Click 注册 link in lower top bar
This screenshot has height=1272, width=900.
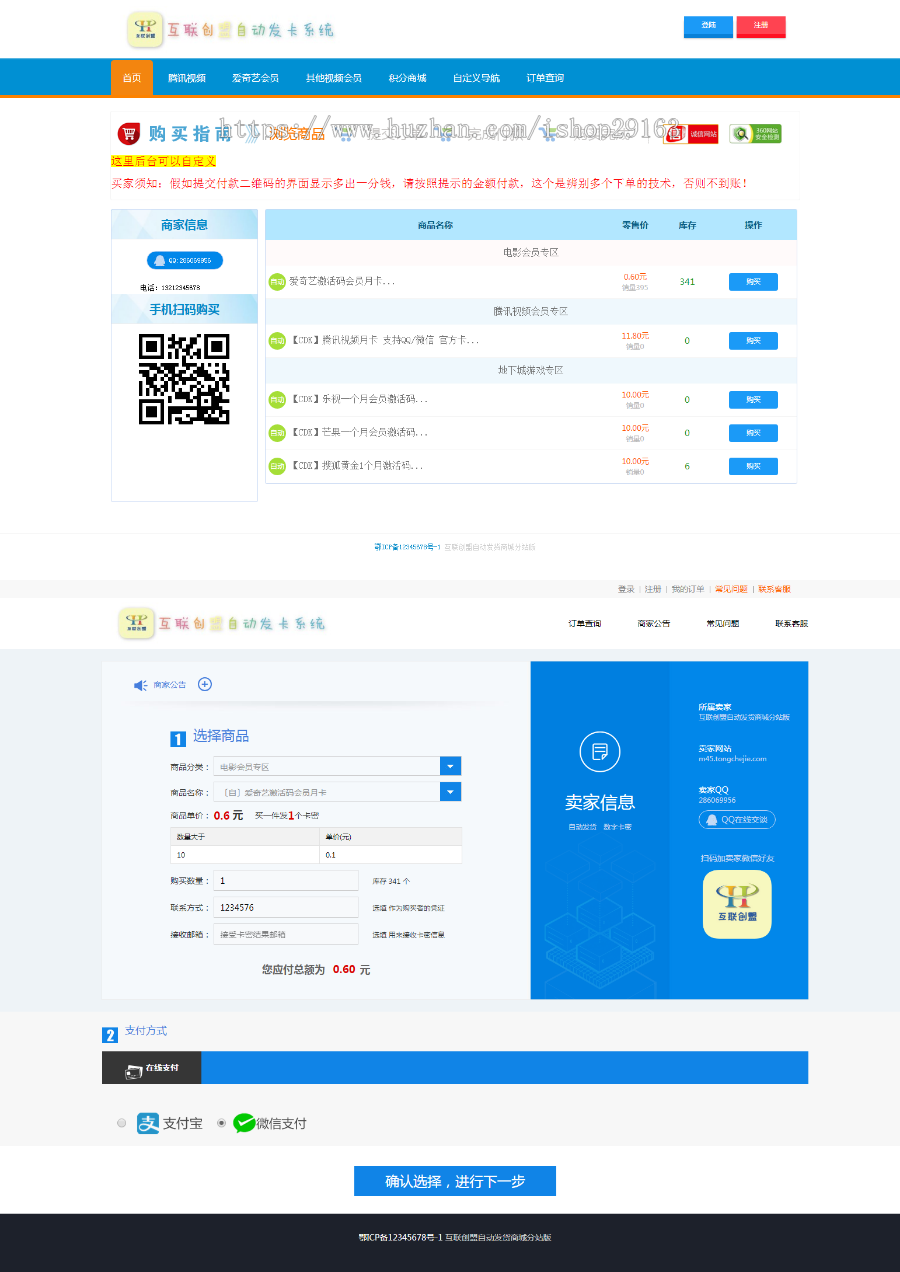(653, 589)
